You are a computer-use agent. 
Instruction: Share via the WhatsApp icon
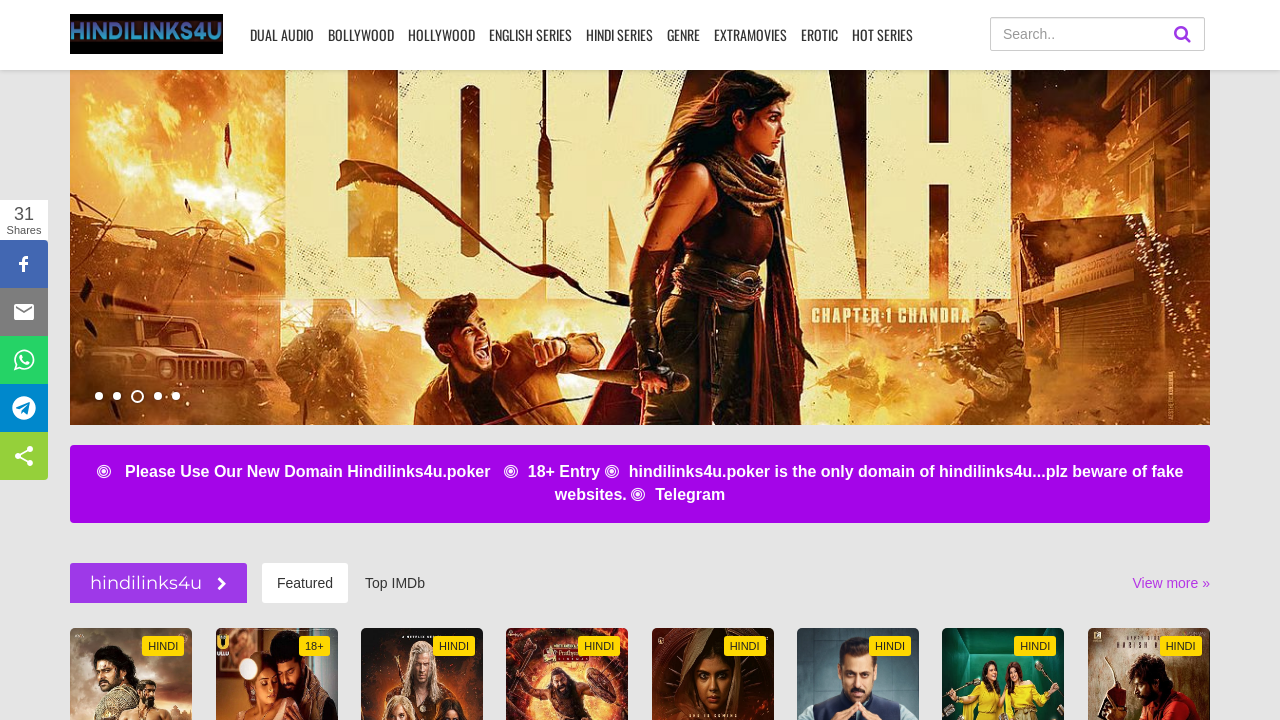(x=24, y=360)
